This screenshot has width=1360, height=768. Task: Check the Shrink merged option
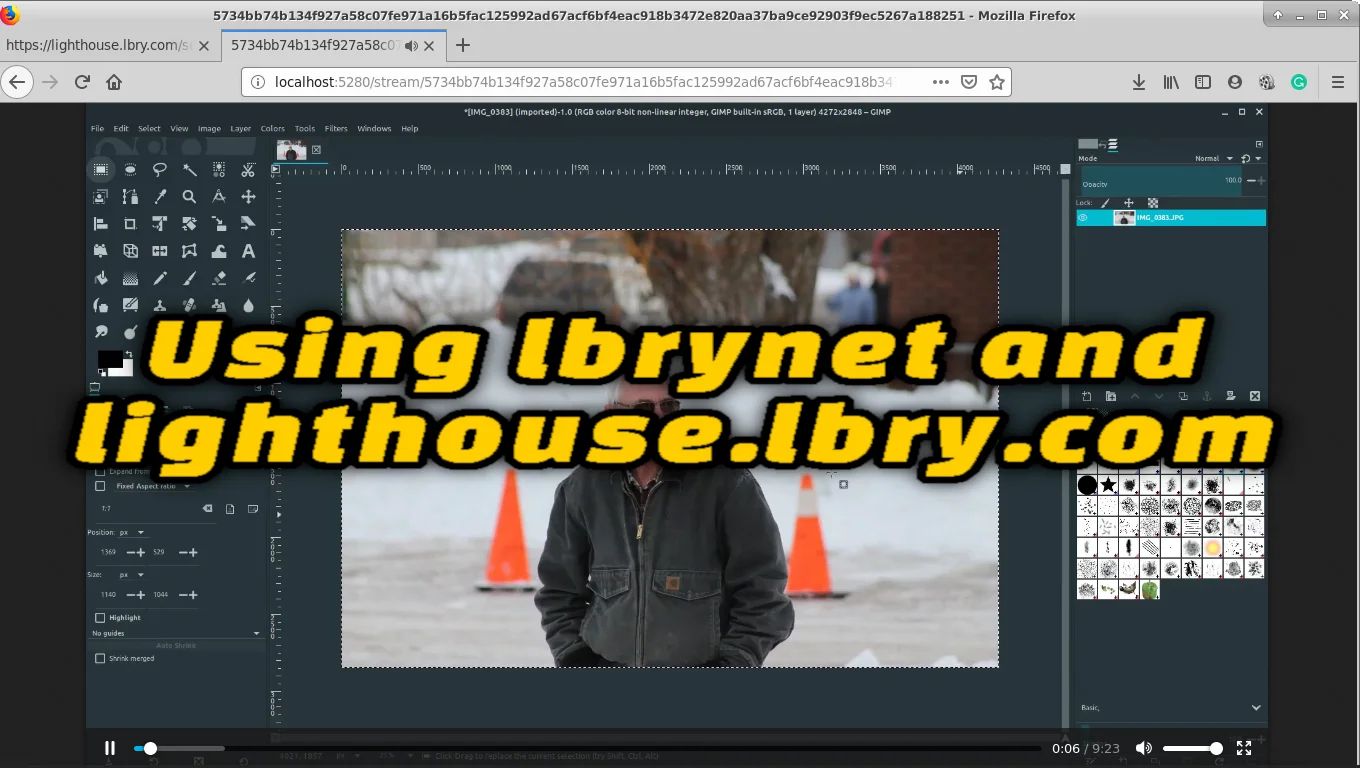pos(100,658)
